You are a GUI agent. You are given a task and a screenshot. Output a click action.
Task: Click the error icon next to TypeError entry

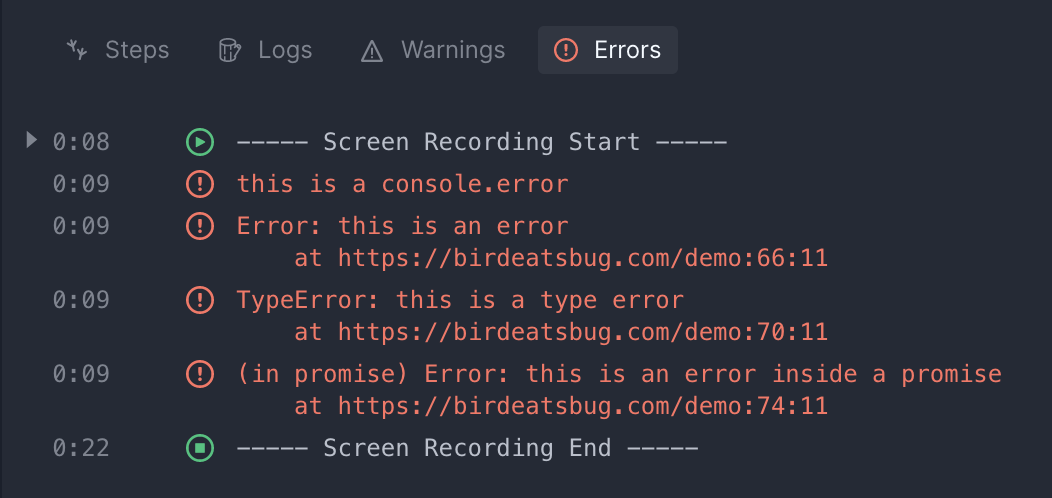200,300
